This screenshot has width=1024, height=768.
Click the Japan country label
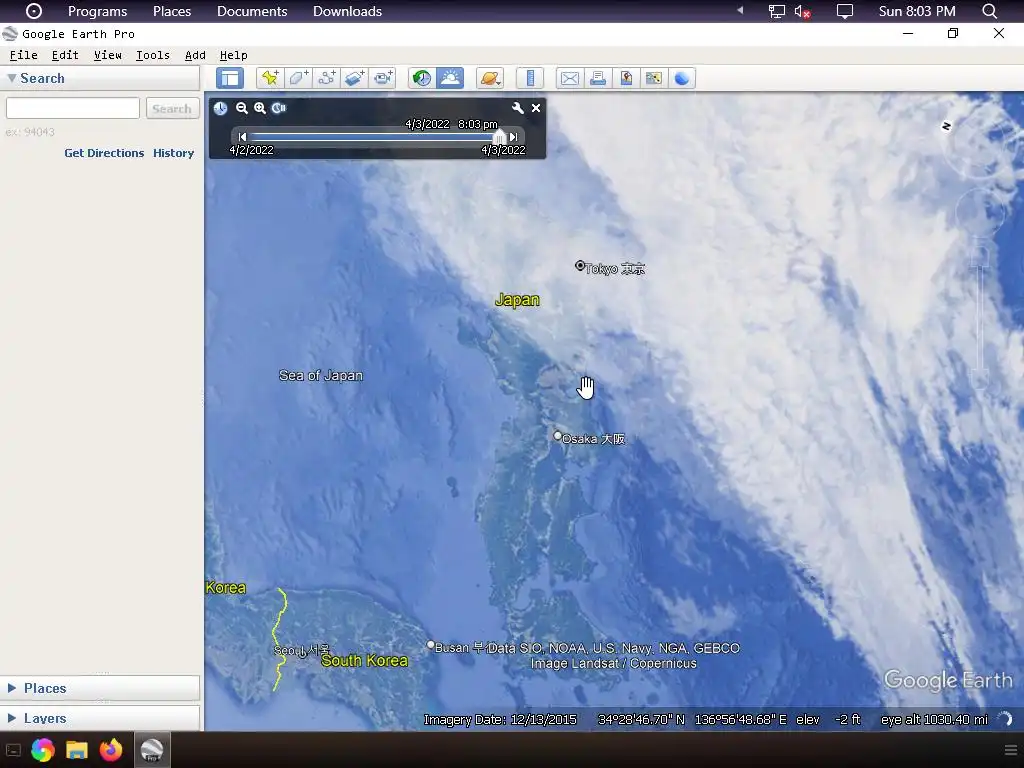pyautogui.click(x=517, y=300)
